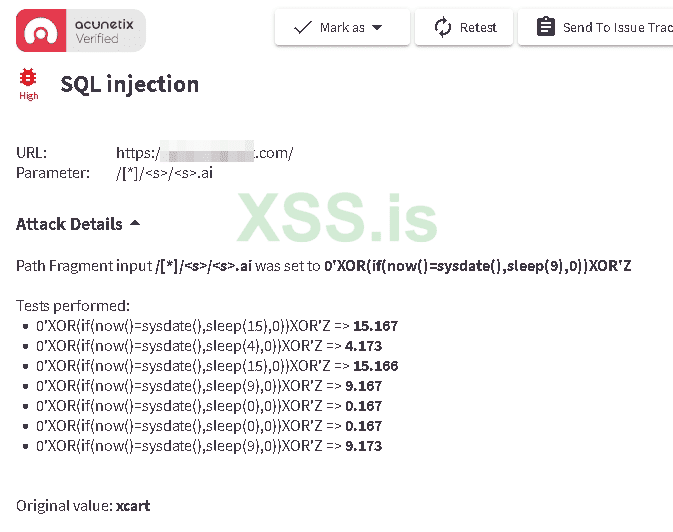The height and width of the screenshot is (532, 673).
Task: Click the Attack Details heading
Action: [69, 224]
